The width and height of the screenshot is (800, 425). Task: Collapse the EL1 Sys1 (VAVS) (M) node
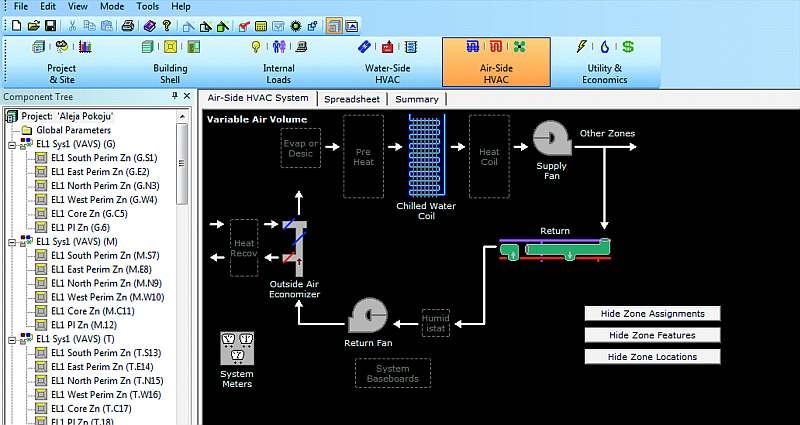click(x=11, y=242)
